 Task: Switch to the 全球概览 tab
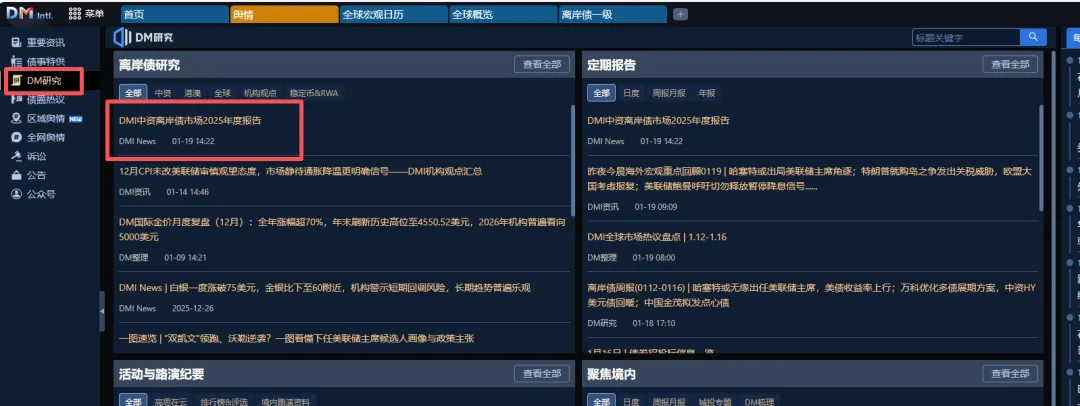point(503,14)
